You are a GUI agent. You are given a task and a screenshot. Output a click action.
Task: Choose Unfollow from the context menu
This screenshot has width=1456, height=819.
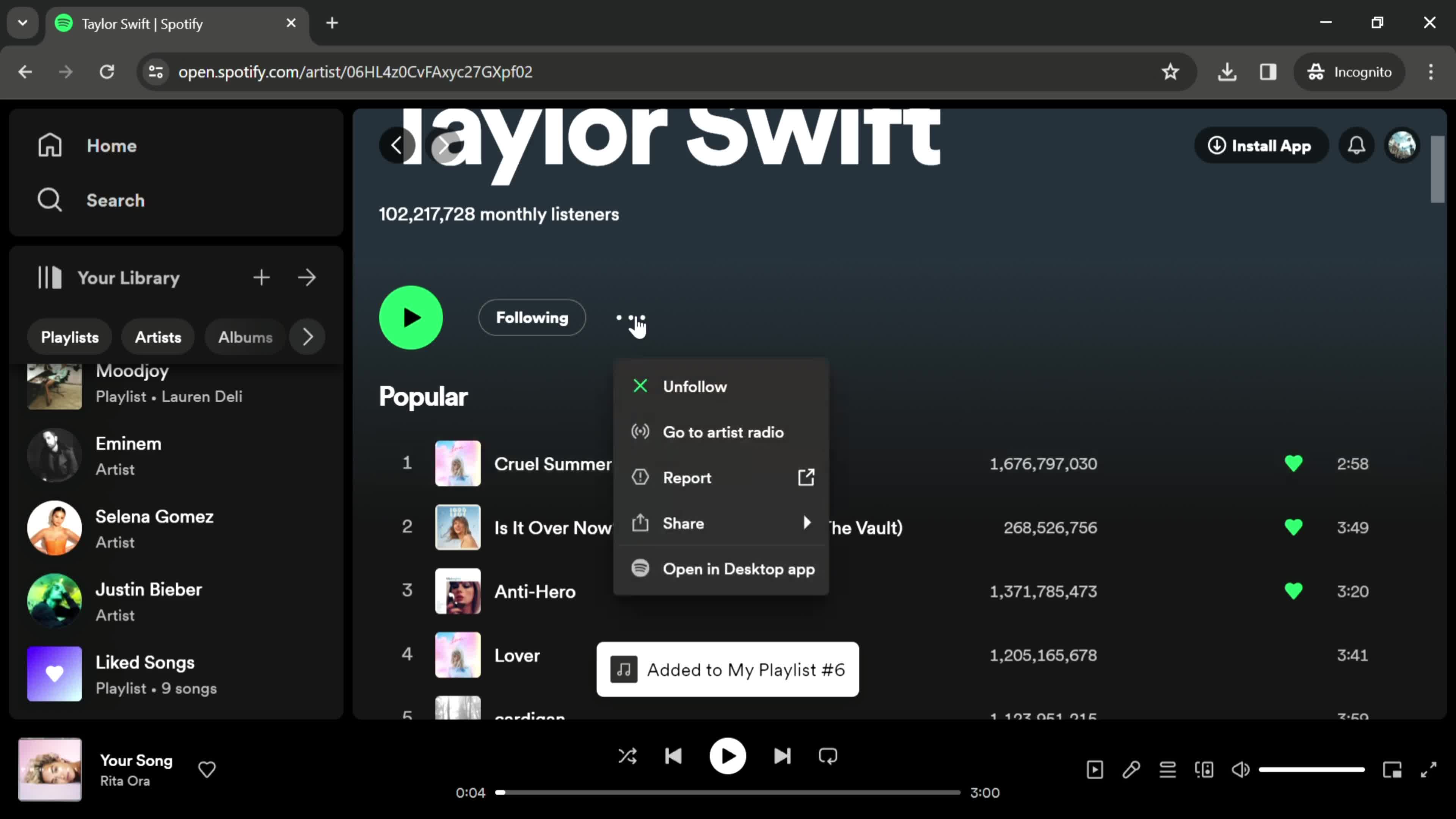click(x=721, y=387)
